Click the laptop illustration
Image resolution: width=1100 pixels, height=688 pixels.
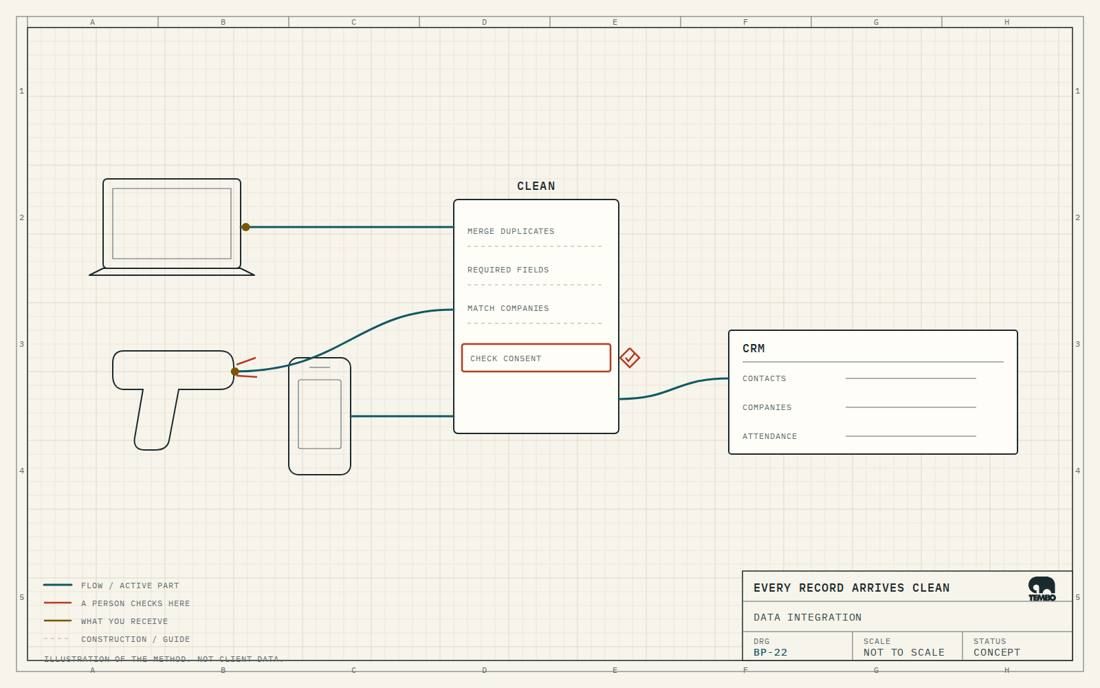172,227
